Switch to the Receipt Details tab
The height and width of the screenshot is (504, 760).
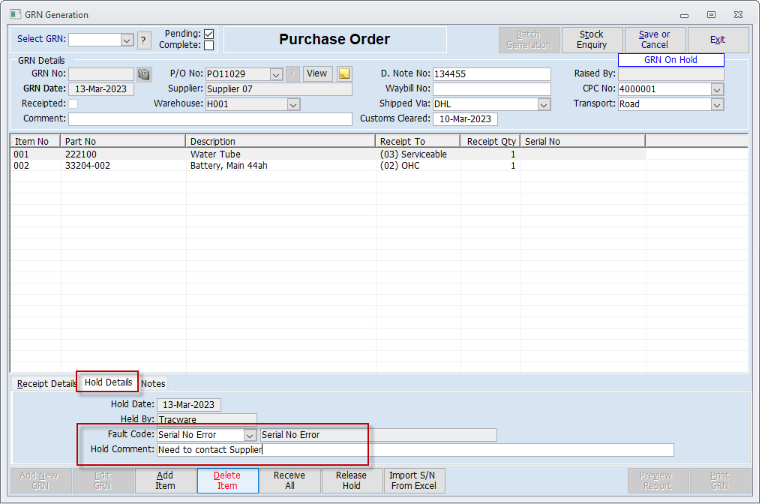[x=46, y=384]
